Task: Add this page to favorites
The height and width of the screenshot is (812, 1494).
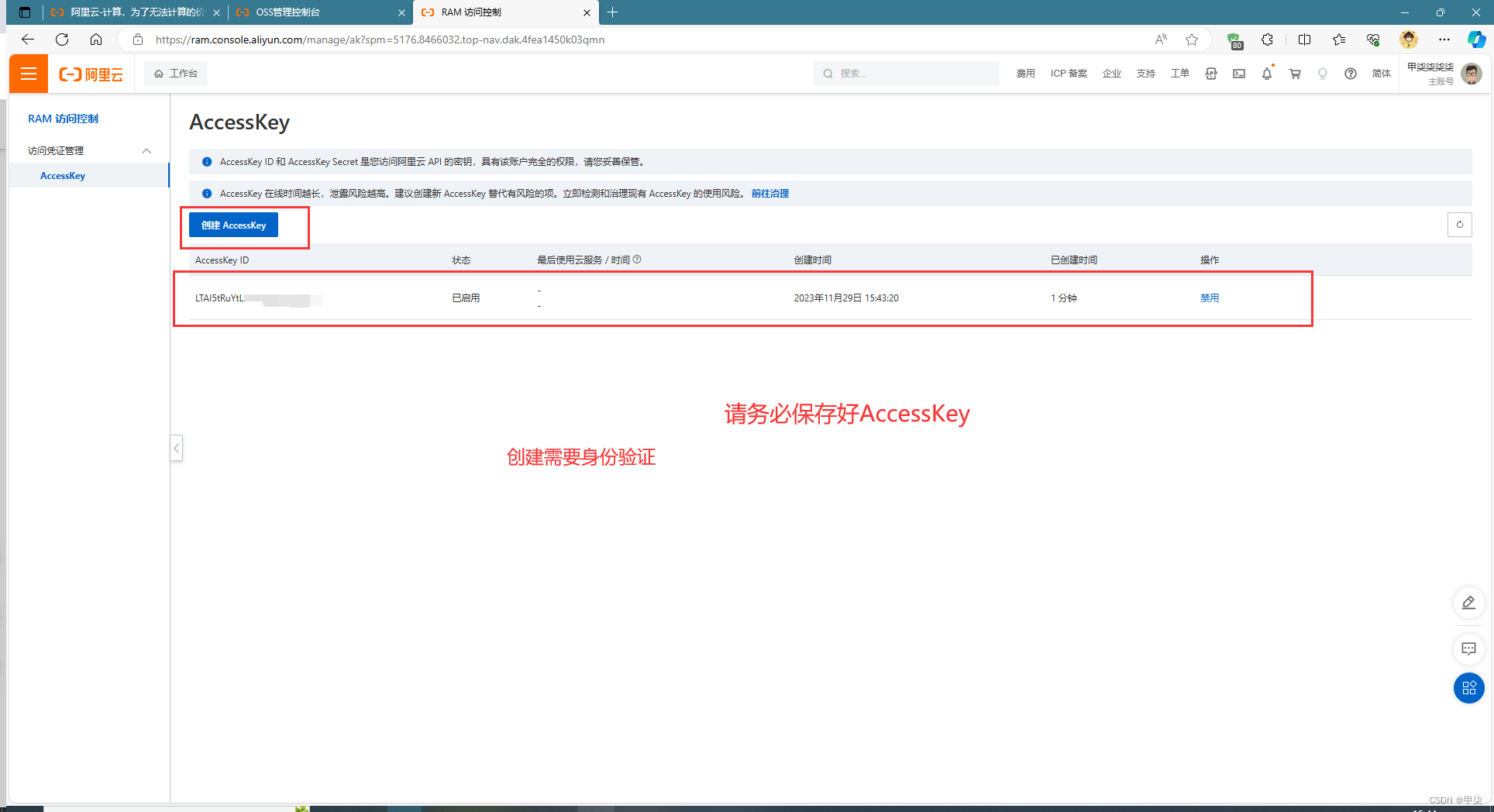Action: (1192, 40)
